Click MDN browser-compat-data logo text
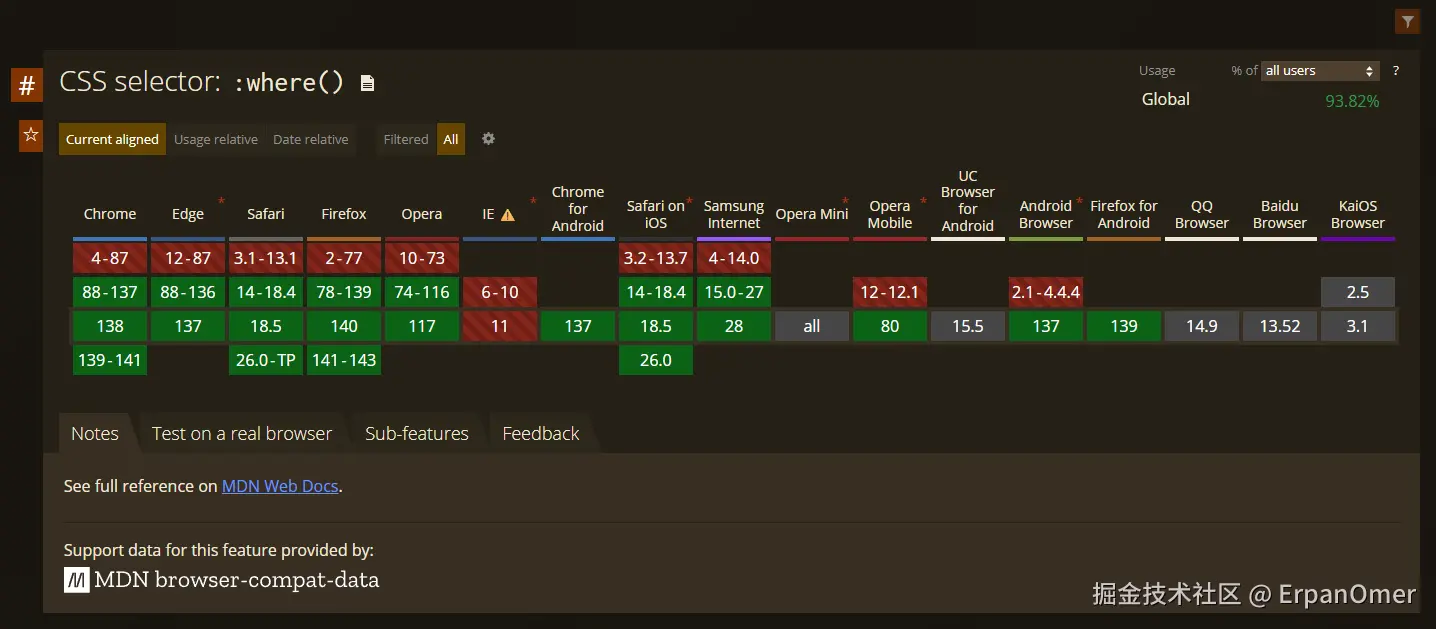This screenshot has height=629, width=1436. (222, 580)
